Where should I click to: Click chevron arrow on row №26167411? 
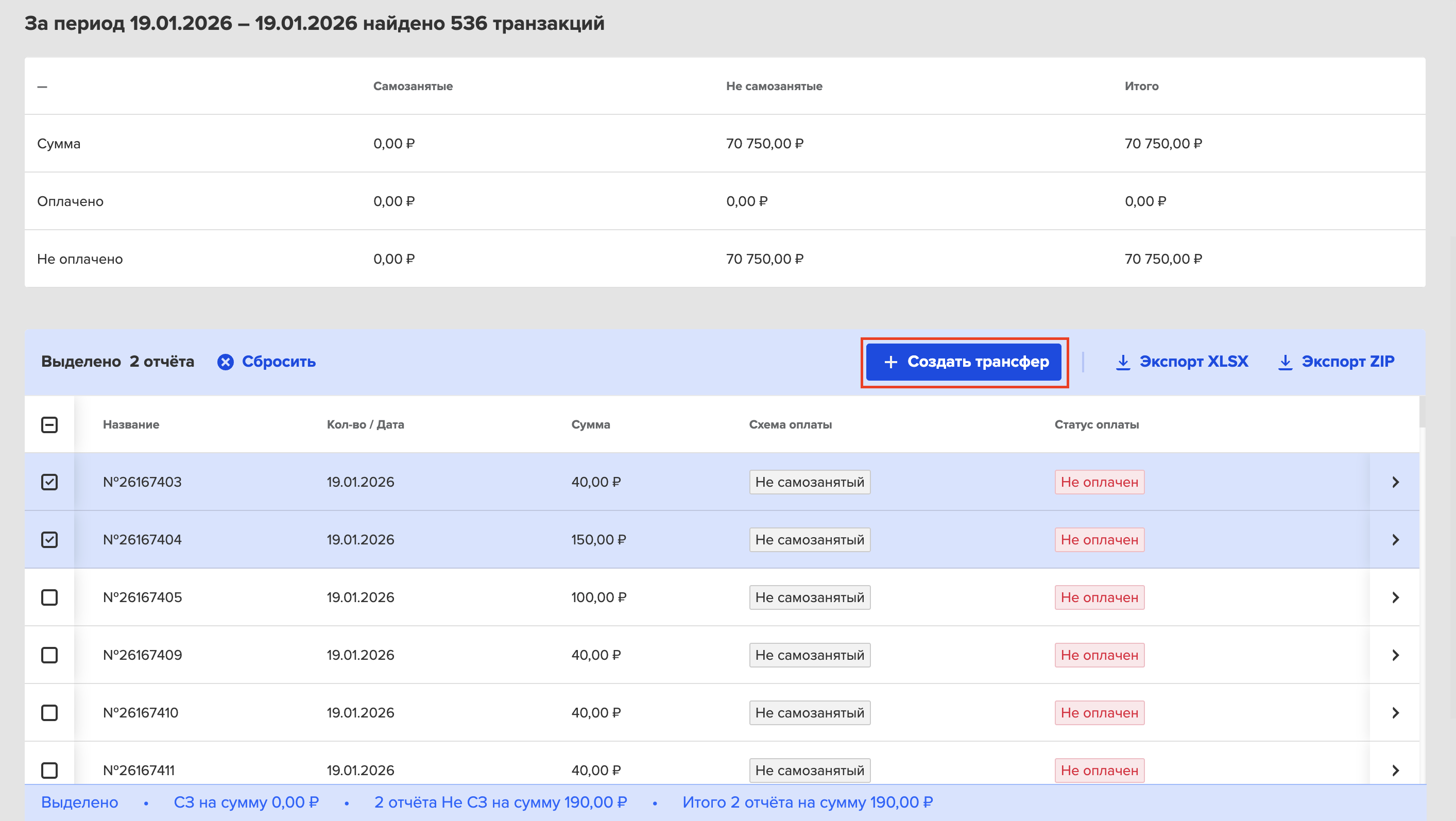pos(1396,771)
